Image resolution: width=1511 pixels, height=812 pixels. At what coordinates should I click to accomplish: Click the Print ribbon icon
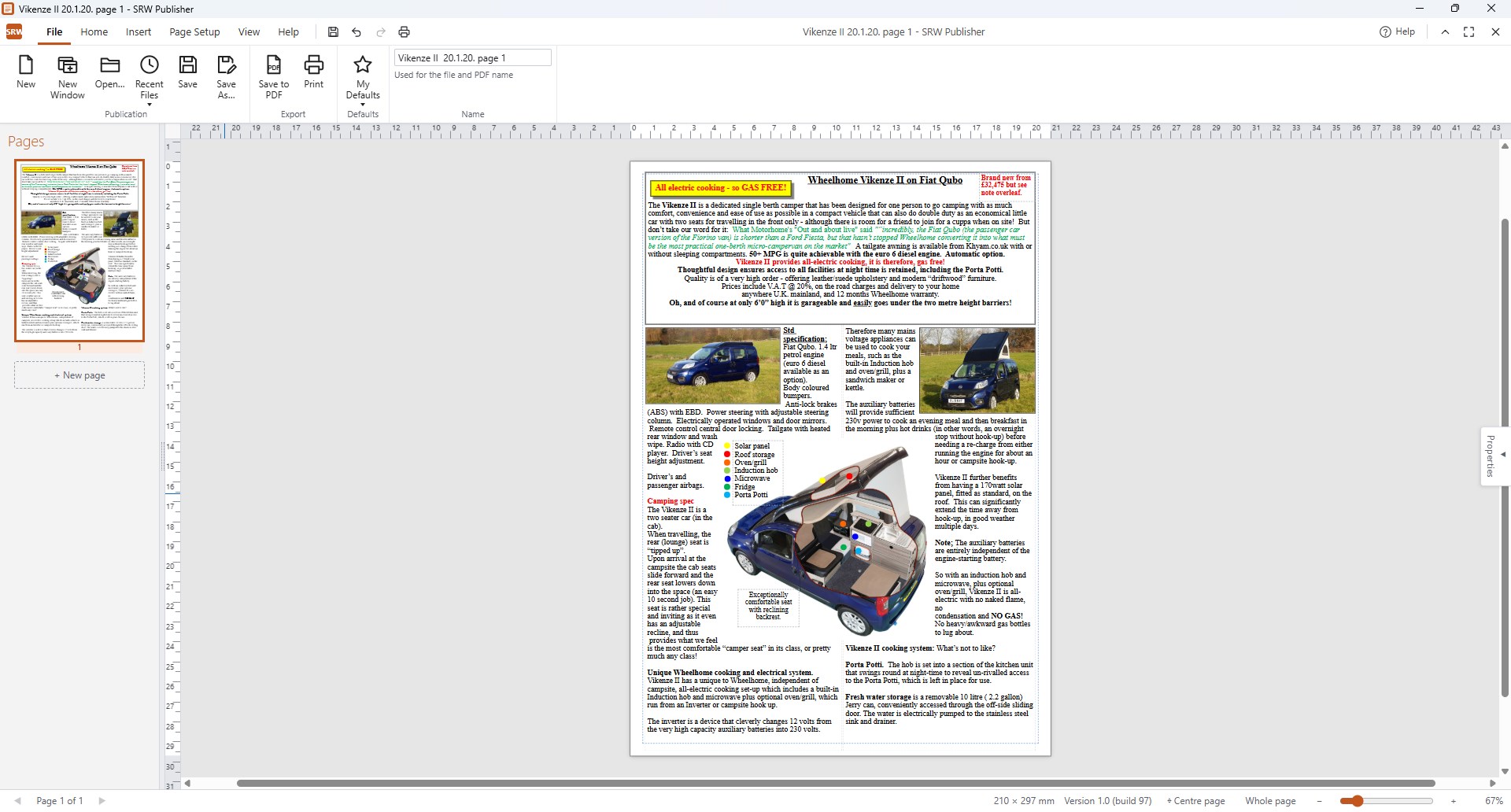[313, 72]
